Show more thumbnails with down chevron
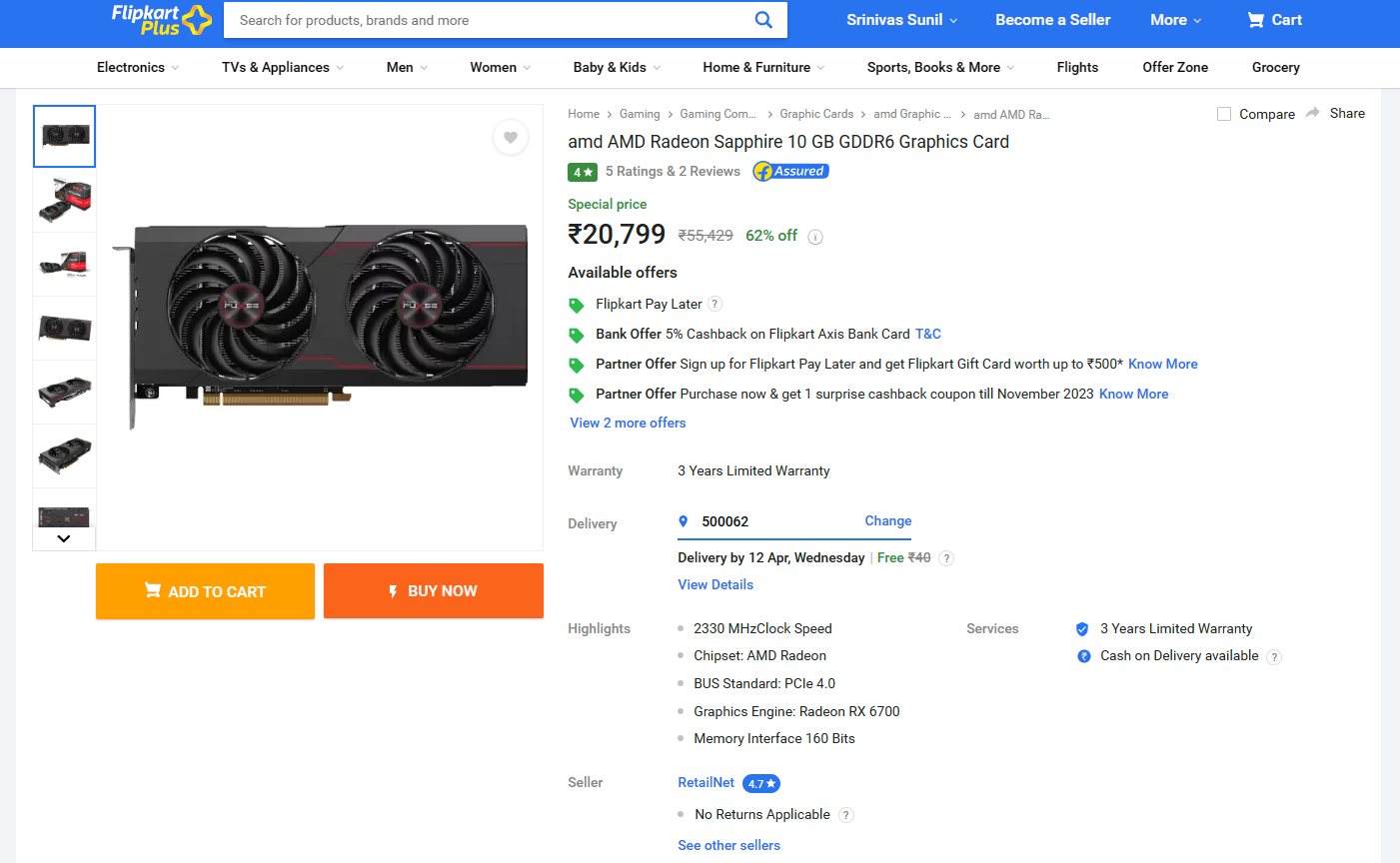This screenshot has height=863, width=1400. (64, 538)
